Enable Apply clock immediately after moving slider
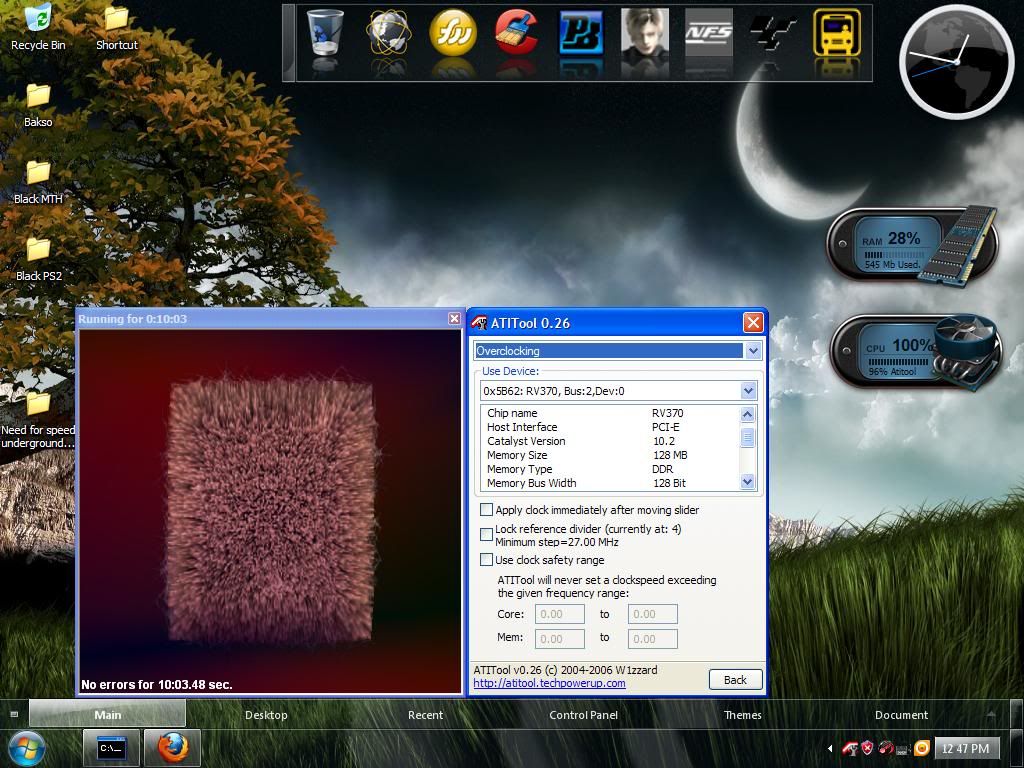 486,509
